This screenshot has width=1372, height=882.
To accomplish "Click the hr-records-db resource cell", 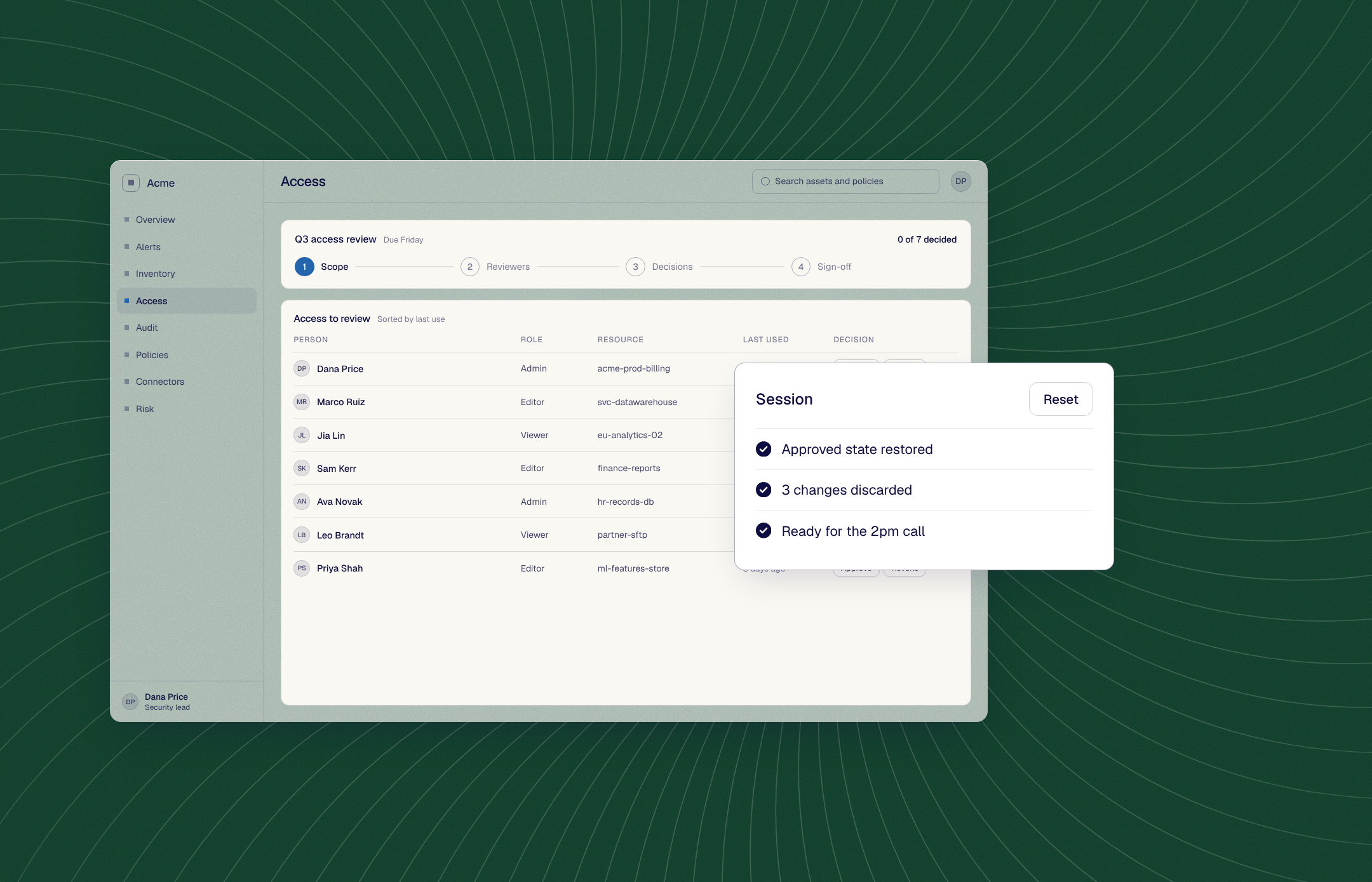I will [x=626, y=502].
